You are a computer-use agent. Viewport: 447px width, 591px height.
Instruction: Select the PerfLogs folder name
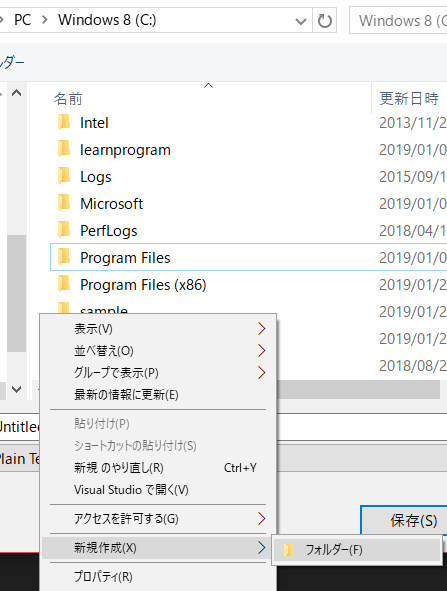(109, 231)
